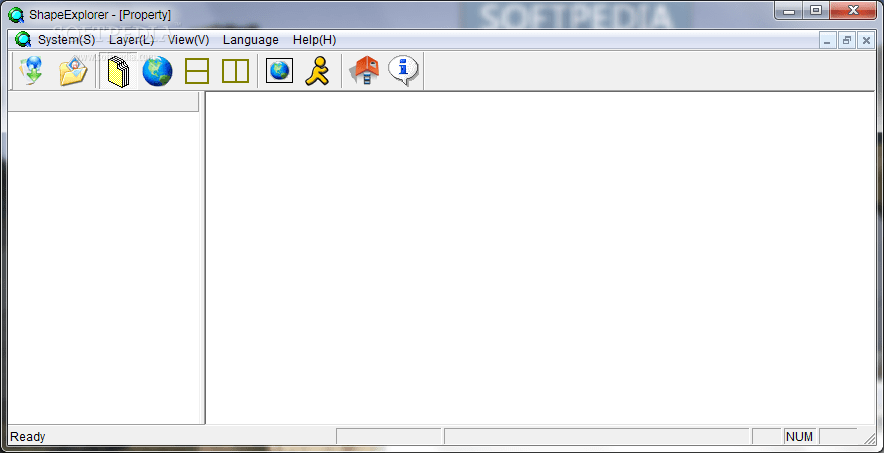Open the System(S) menu

point(67,40)
